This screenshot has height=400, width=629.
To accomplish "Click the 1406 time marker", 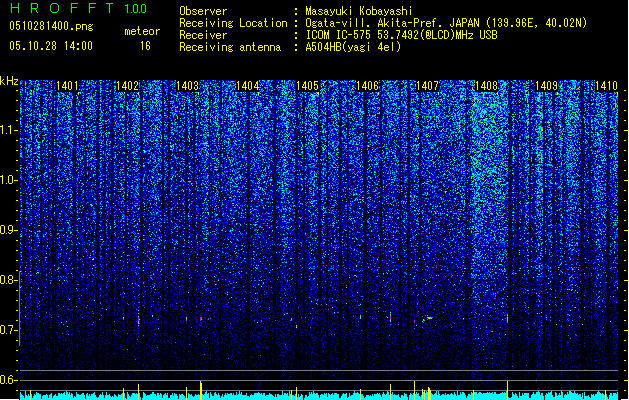I will [367, 86].
